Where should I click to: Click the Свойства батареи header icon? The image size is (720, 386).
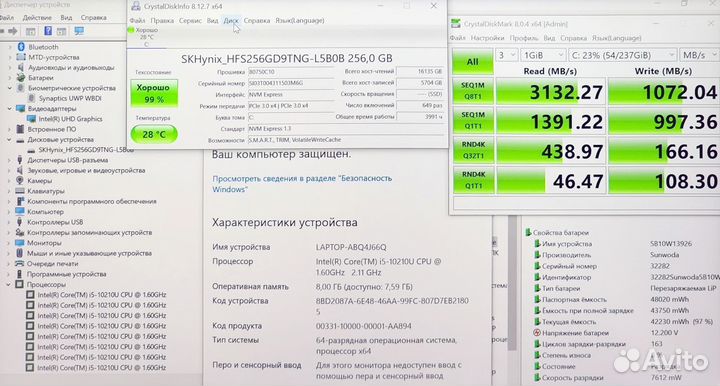click(x=528, y=233)
